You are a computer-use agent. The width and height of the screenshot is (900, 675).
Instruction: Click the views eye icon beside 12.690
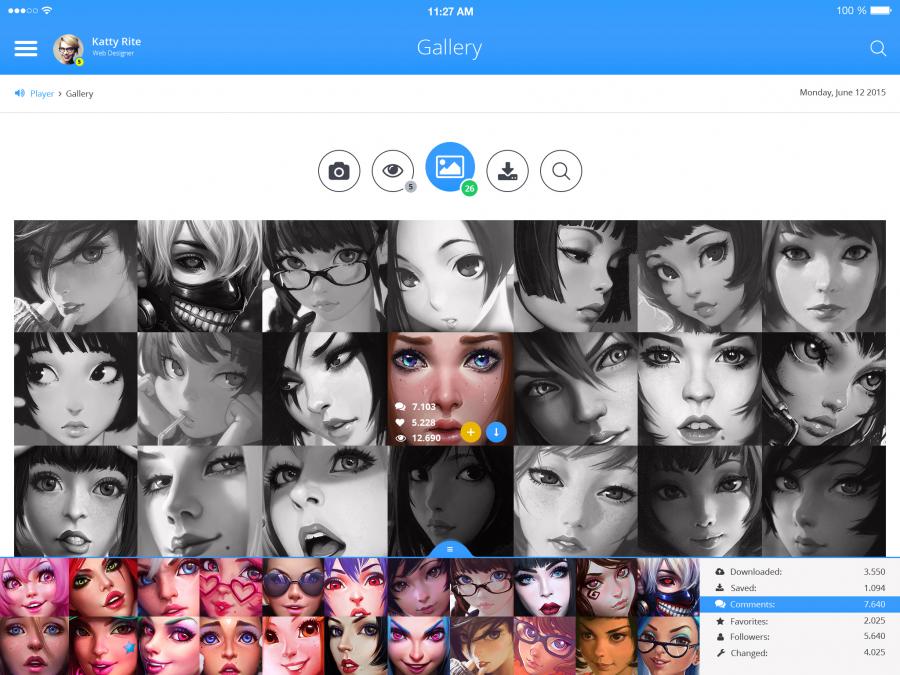401,438
